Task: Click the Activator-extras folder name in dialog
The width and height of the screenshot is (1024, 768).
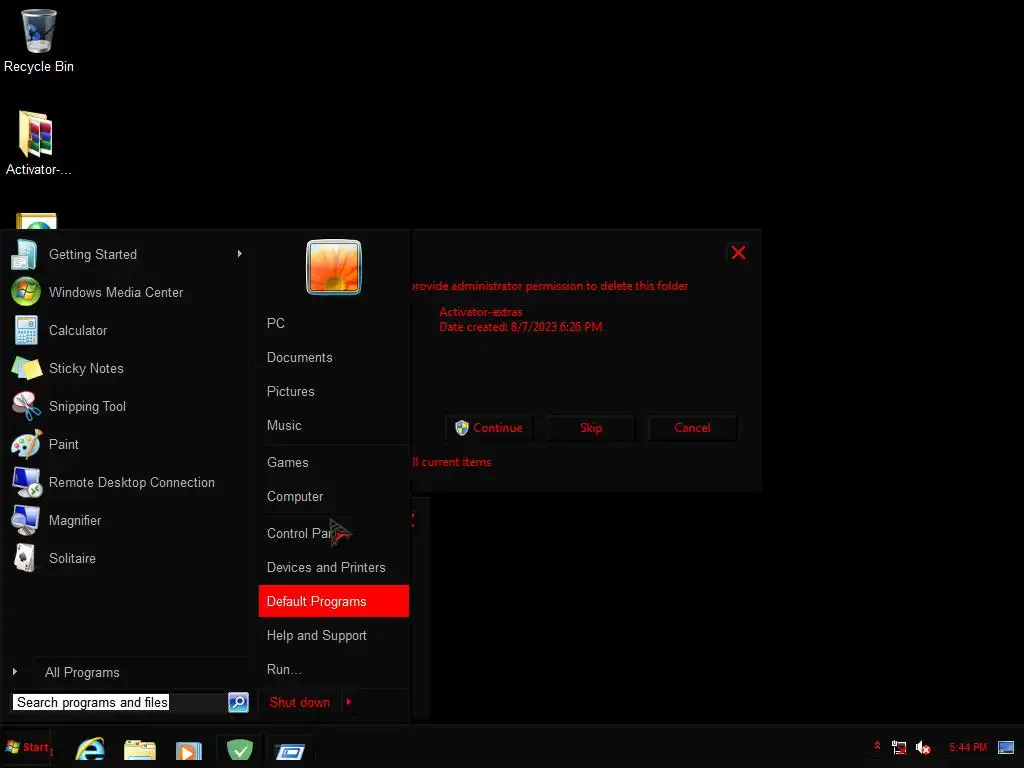Action: click(x=481, y=312)
